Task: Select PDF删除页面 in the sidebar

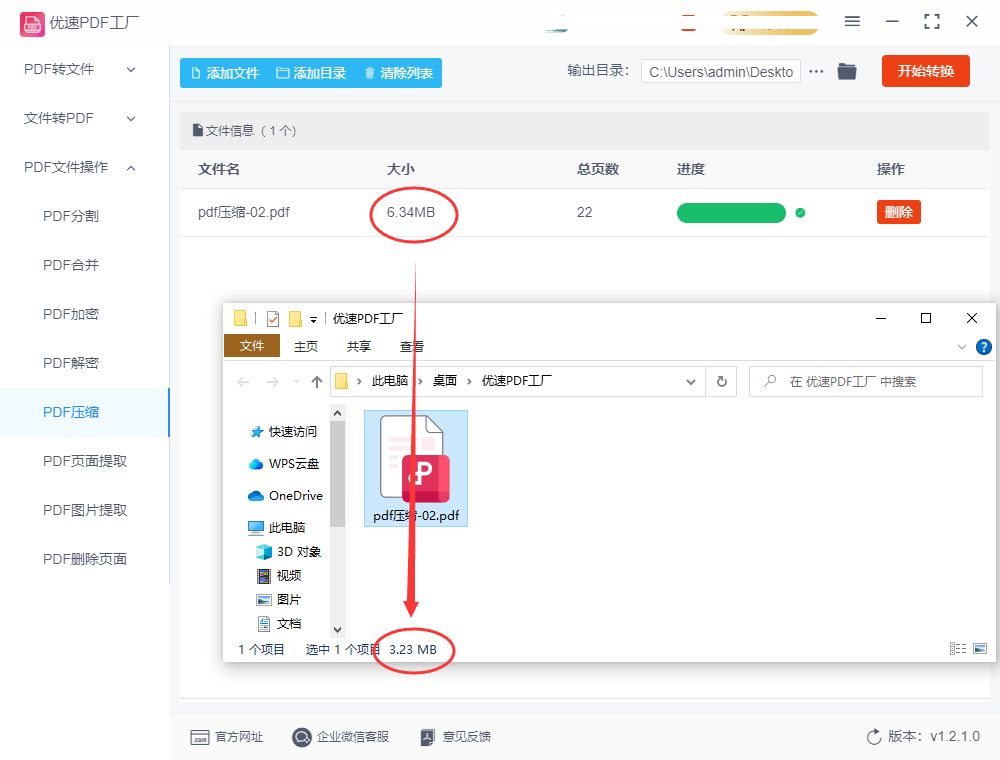Action: pyautogui.click(x=85, y=559)
